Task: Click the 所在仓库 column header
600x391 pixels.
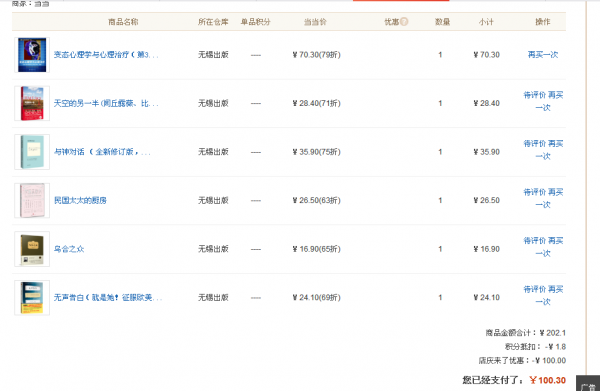Action: [213, 22]
